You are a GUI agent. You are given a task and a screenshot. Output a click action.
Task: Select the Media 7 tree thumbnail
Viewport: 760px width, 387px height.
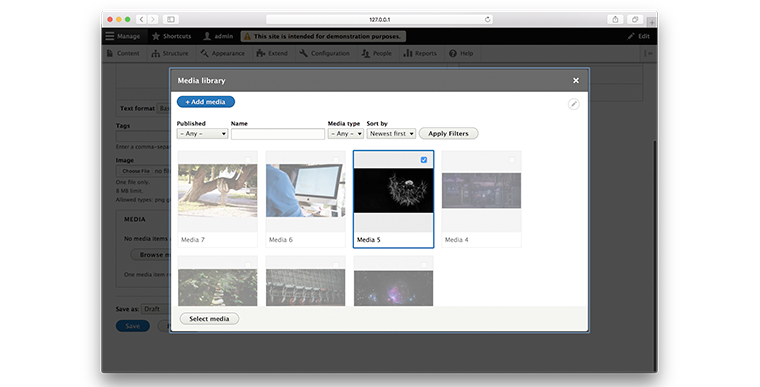click(x=218, y=190)
